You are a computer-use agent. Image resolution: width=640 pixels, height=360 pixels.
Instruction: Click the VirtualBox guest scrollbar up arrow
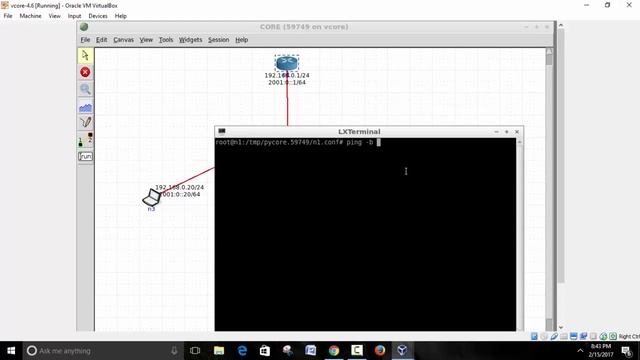561,25
